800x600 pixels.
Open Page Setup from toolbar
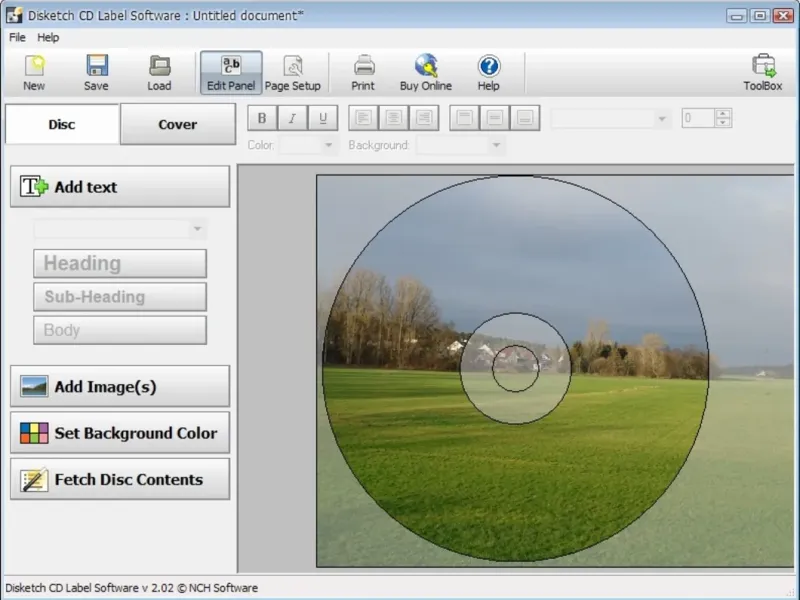click(293, 72)
